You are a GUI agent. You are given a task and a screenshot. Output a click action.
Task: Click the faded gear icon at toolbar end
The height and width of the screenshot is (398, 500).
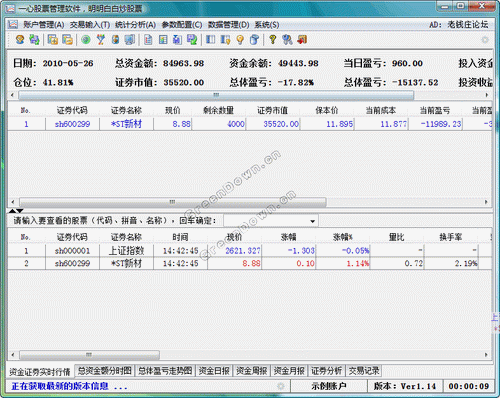pos(485,40)
